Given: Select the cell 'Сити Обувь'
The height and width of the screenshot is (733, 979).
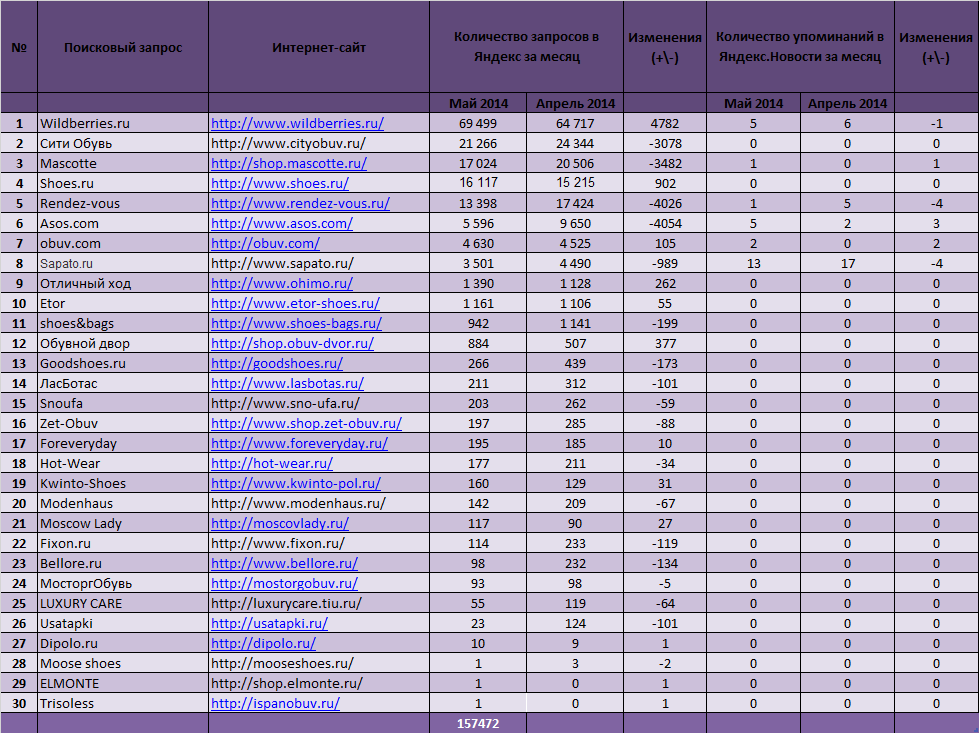Looking at the screenshot, I should [123, 144].
